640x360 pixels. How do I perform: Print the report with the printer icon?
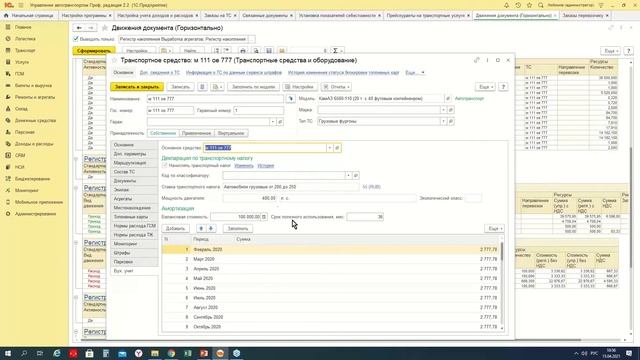click(243, 51)
